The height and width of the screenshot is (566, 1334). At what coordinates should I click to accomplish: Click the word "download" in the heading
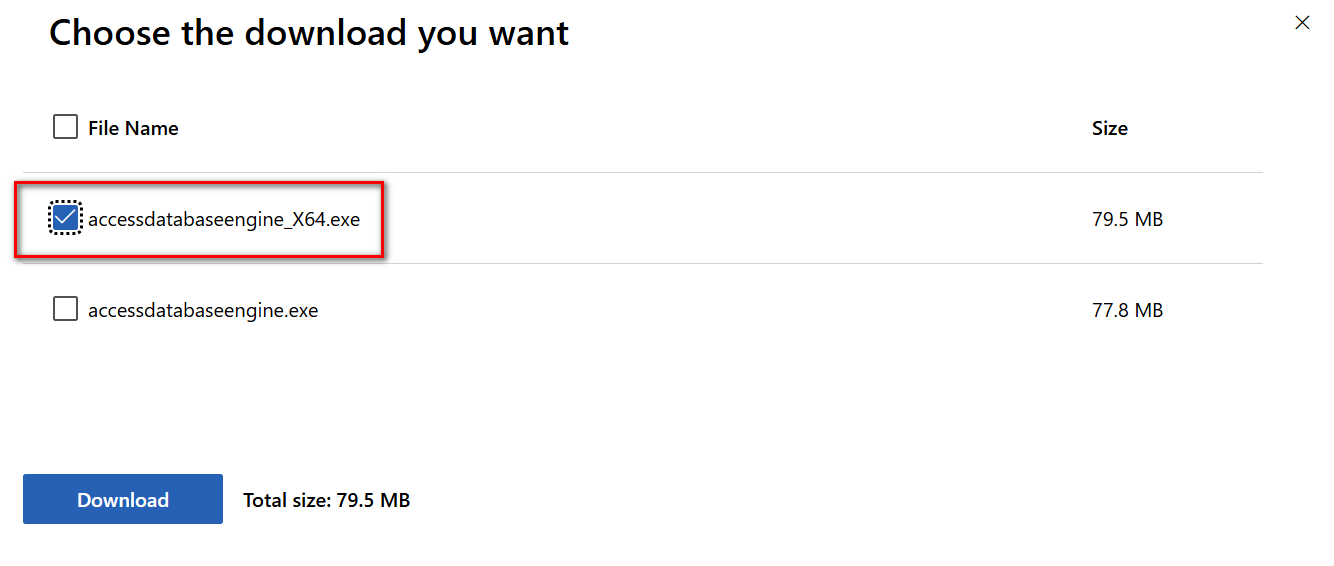pos(324,33)
